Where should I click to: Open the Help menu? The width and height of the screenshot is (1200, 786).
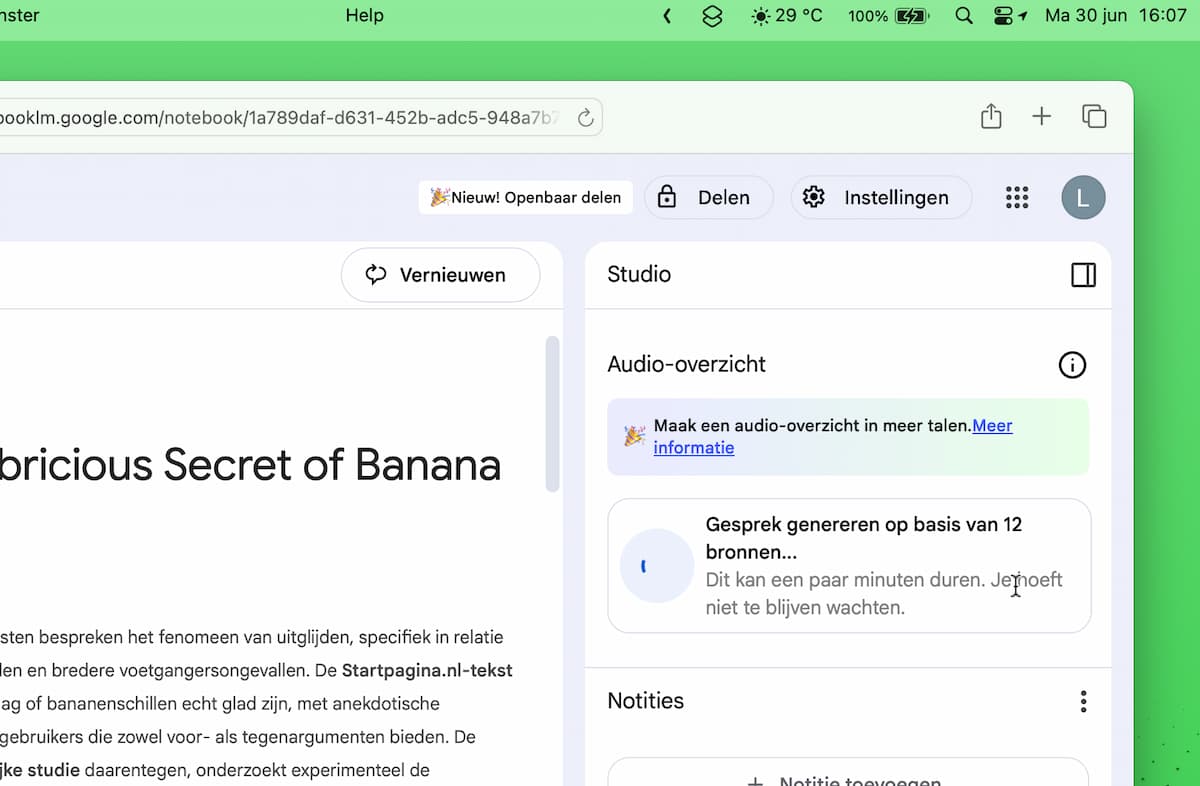click(364, 16)
